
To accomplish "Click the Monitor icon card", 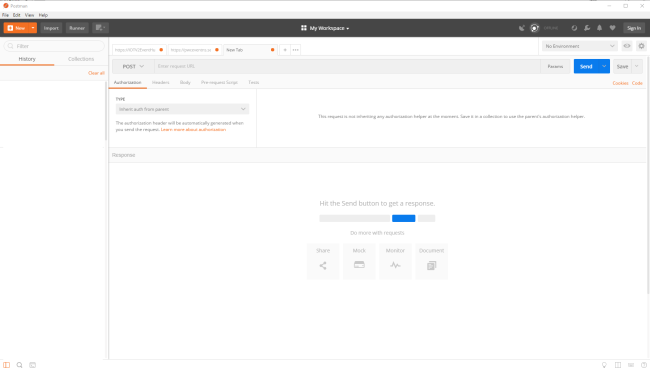I will [395, 261].
